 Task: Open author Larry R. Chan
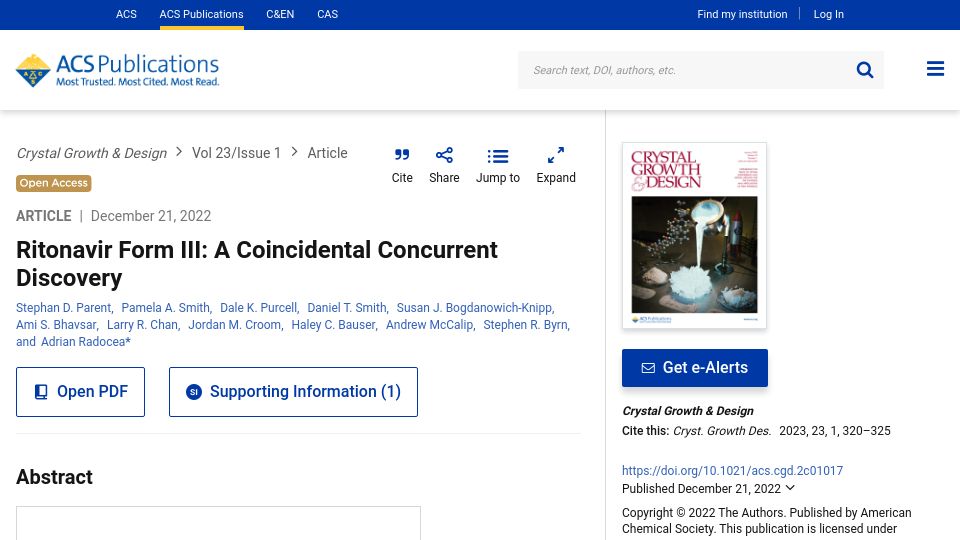143,325
